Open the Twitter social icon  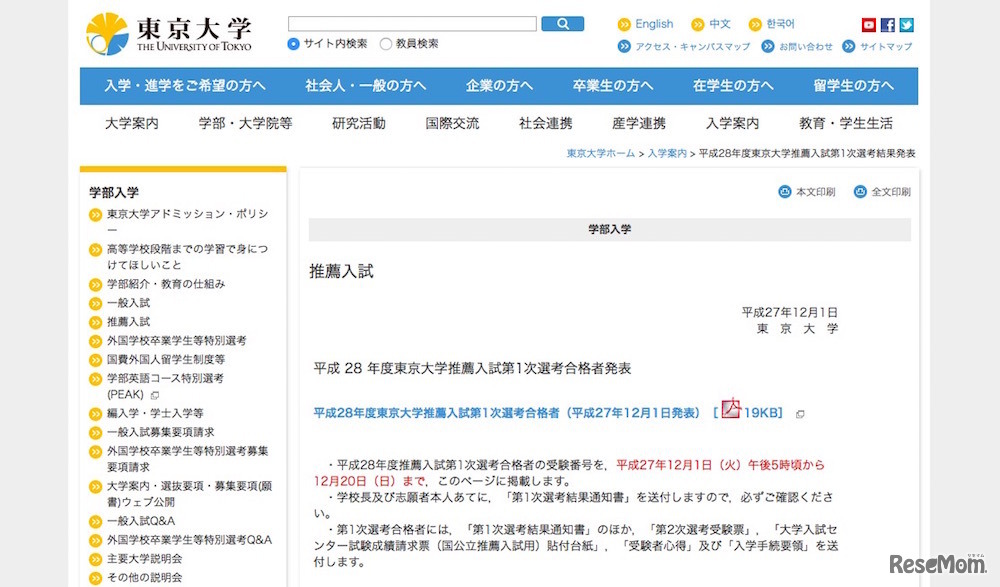[x=906, y=25]
